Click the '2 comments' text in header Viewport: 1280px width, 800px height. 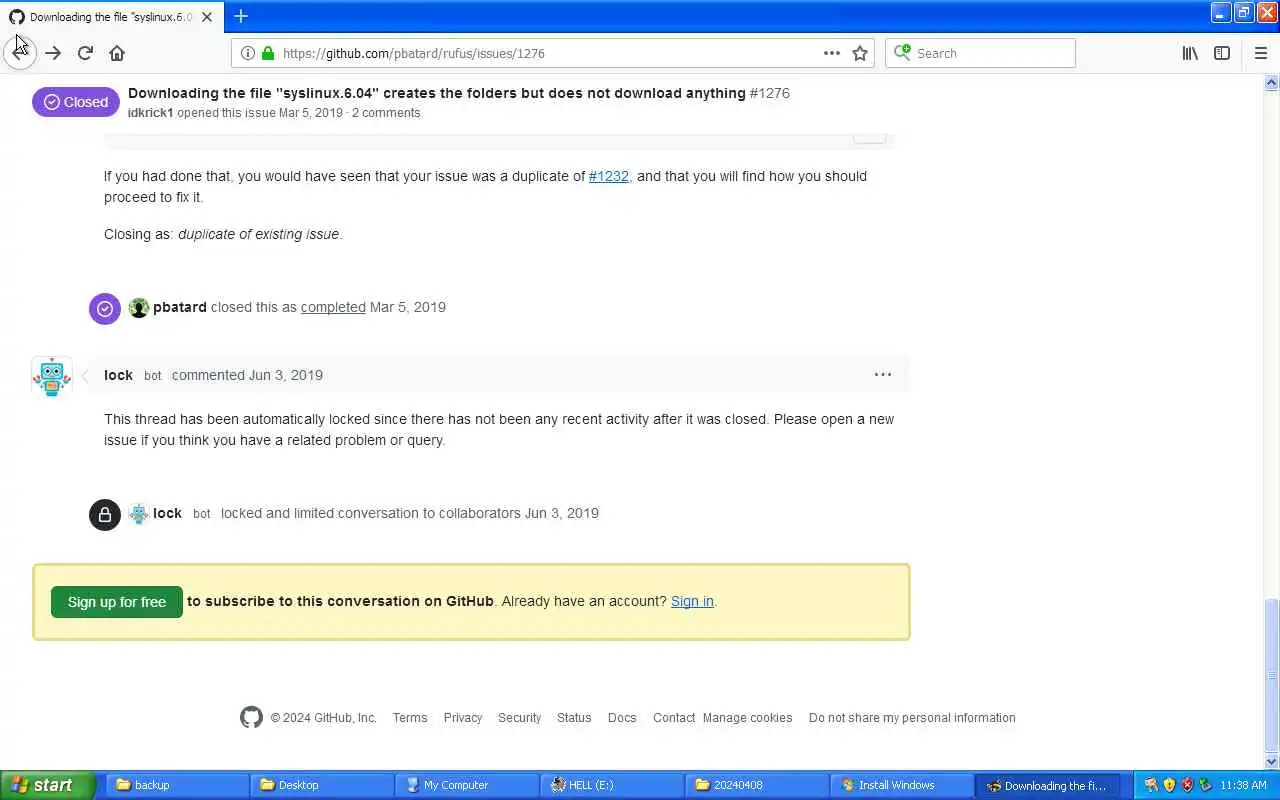pos(386,113)
